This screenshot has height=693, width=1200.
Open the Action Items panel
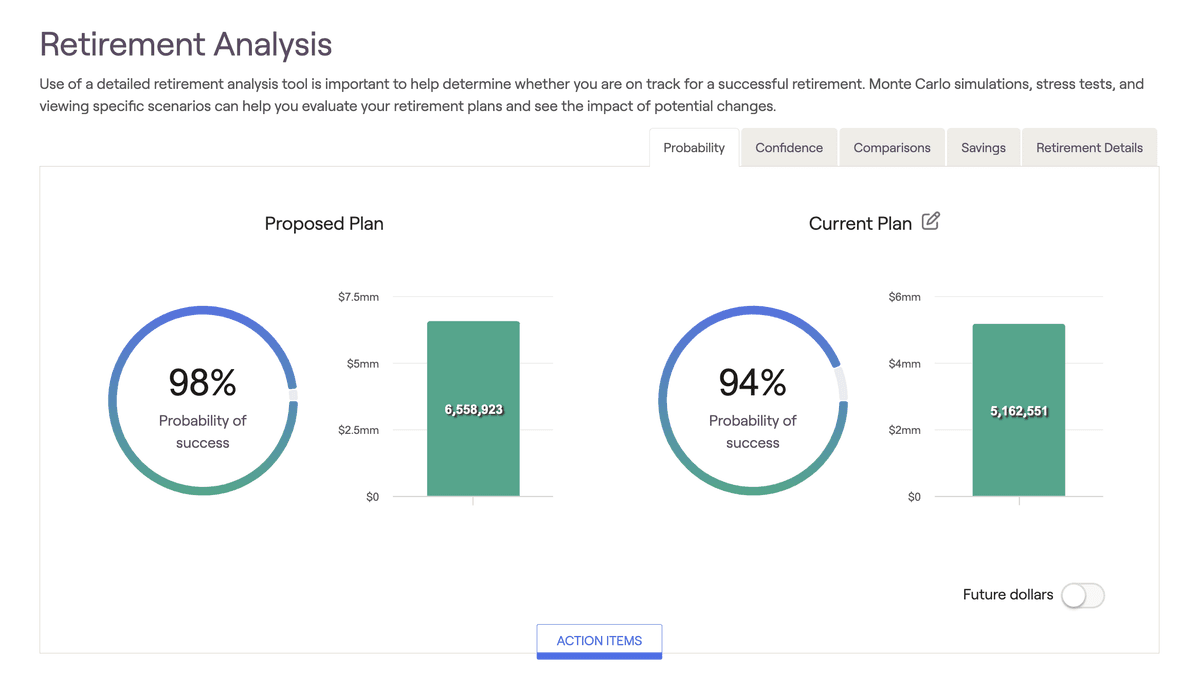click(599, 641)
